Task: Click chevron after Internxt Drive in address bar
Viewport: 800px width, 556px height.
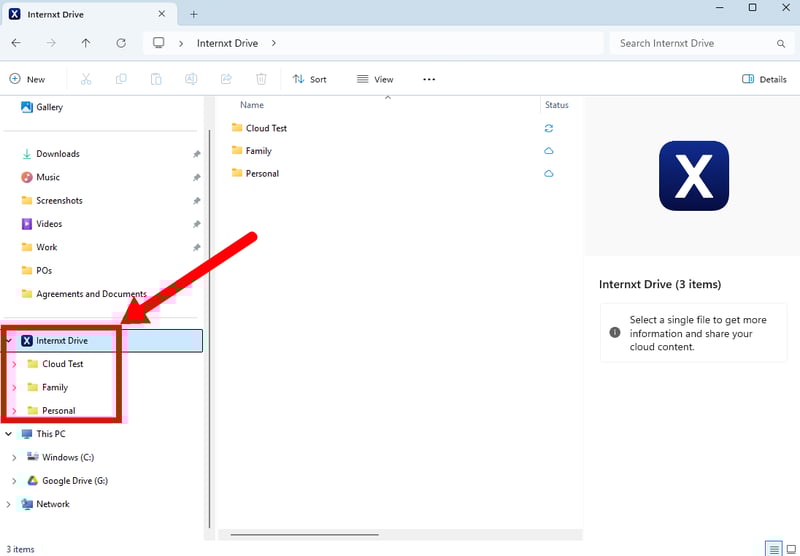Action: (x=274, y=43)
